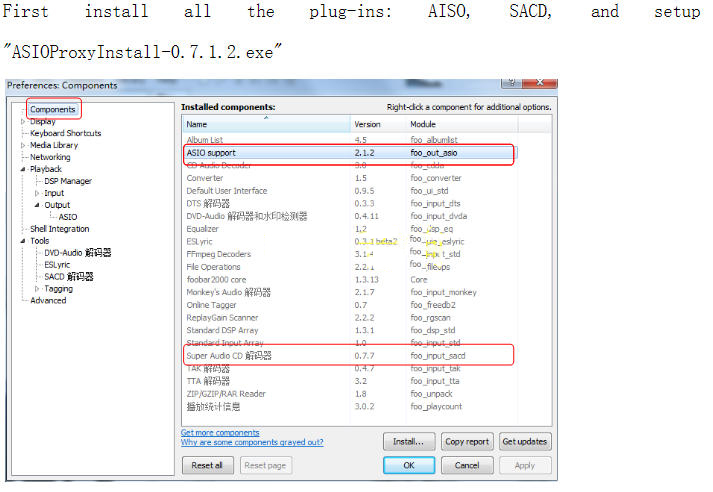This screenshot has height=492, width=713.
Task: Sort components by the Name column
Action: pos(265,124)
